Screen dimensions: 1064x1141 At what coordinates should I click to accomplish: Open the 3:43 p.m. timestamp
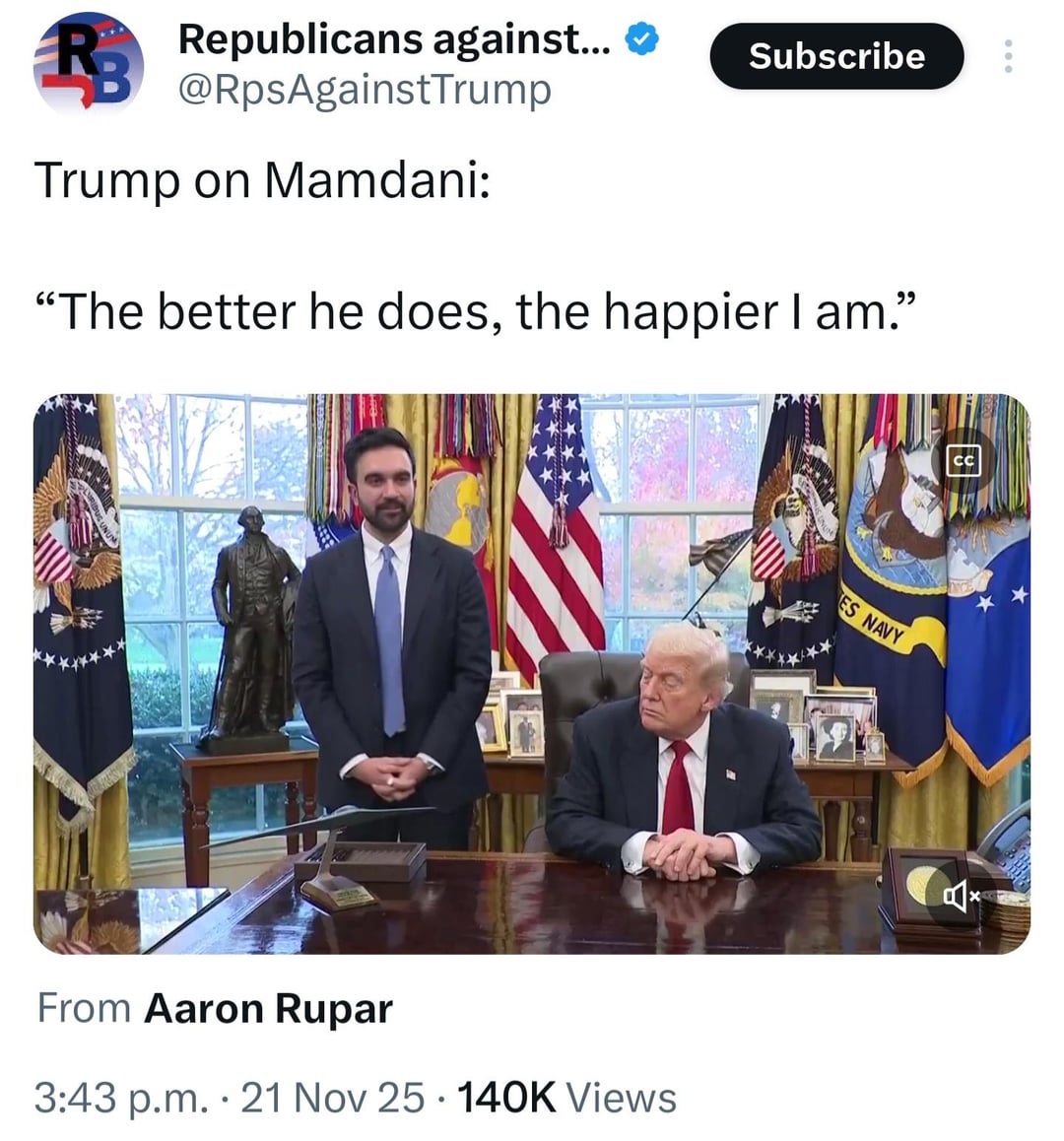click(121, 1097)
